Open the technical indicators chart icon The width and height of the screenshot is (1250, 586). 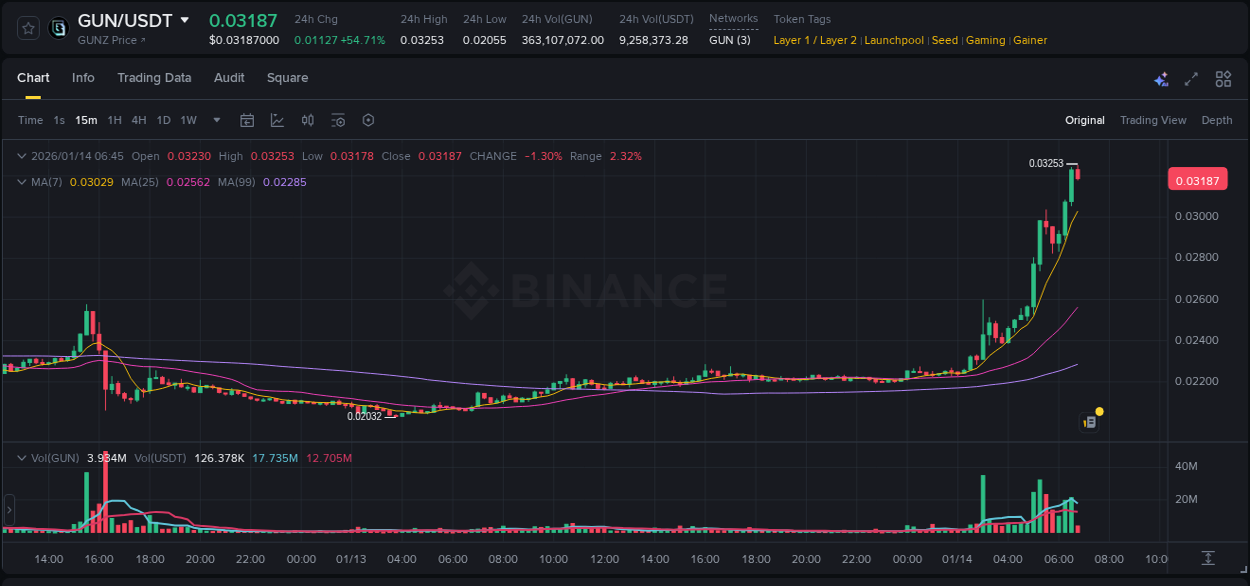[275, 120]
